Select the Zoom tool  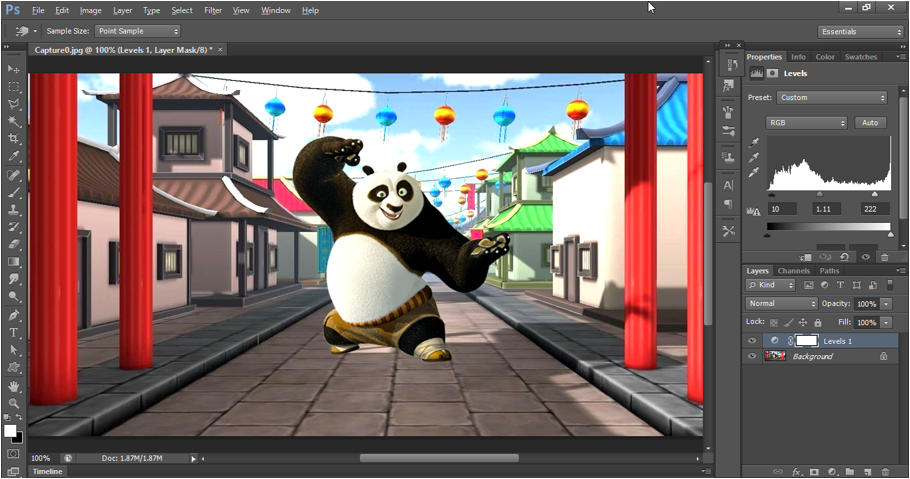point(13,404)
